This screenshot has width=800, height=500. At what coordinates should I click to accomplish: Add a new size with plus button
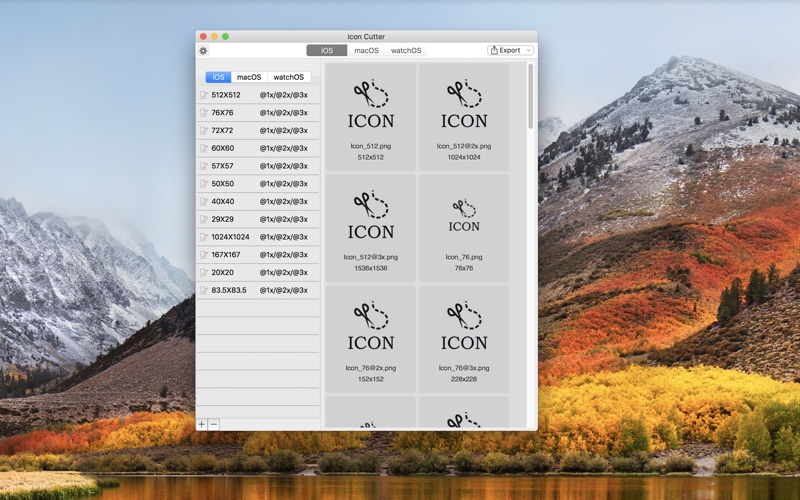[x=202, y=424]
